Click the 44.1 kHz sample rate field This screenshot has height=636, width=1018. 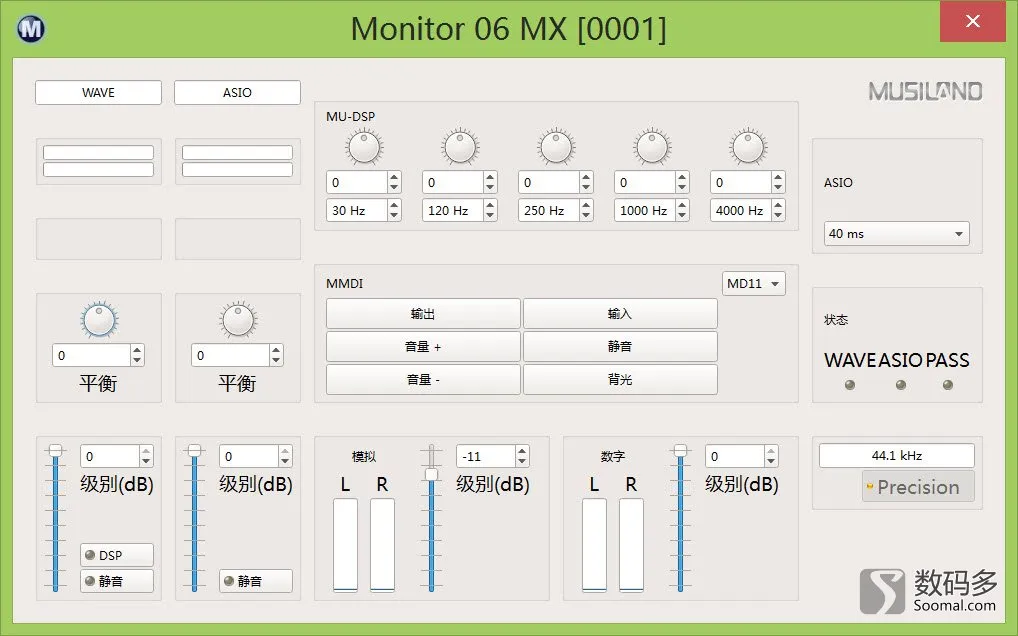[897, 456]
